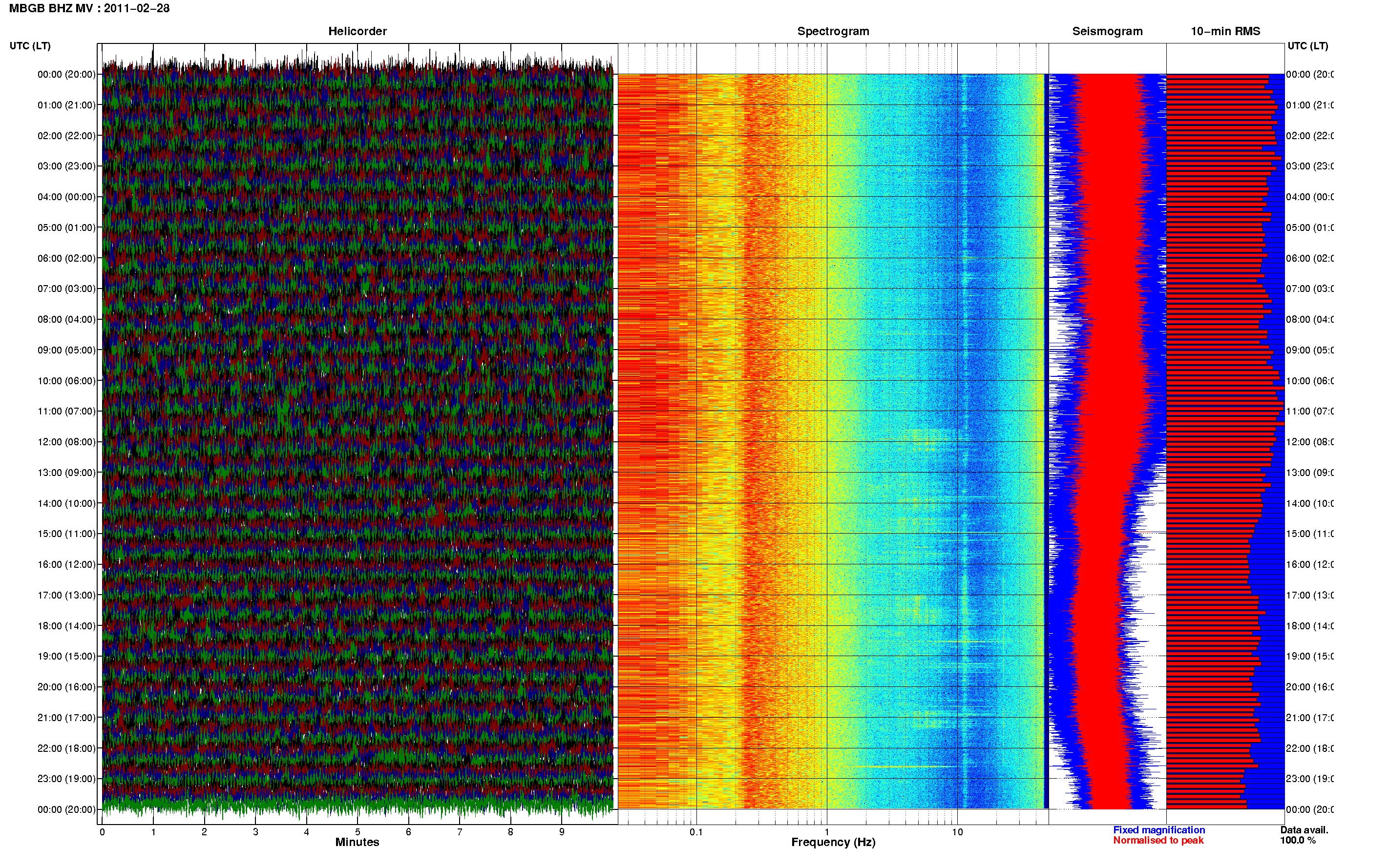Click the '15:00 (11:00)' Helicorder time label
Screen dimensions: 1389x868
(x=66, y=534)
